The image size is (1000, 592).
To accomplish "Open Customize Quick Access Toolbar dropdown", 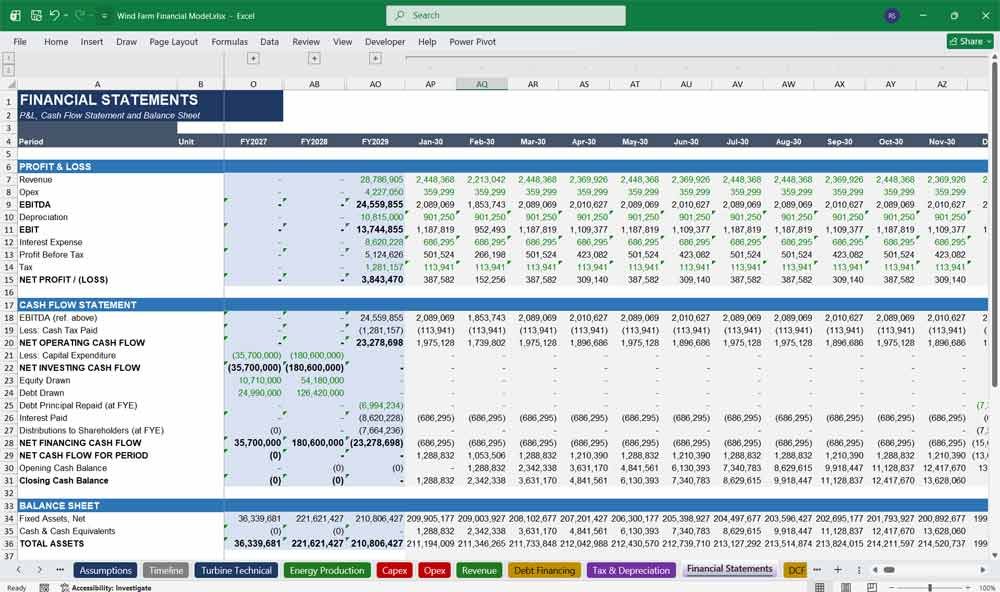I will tap(104, 16).
